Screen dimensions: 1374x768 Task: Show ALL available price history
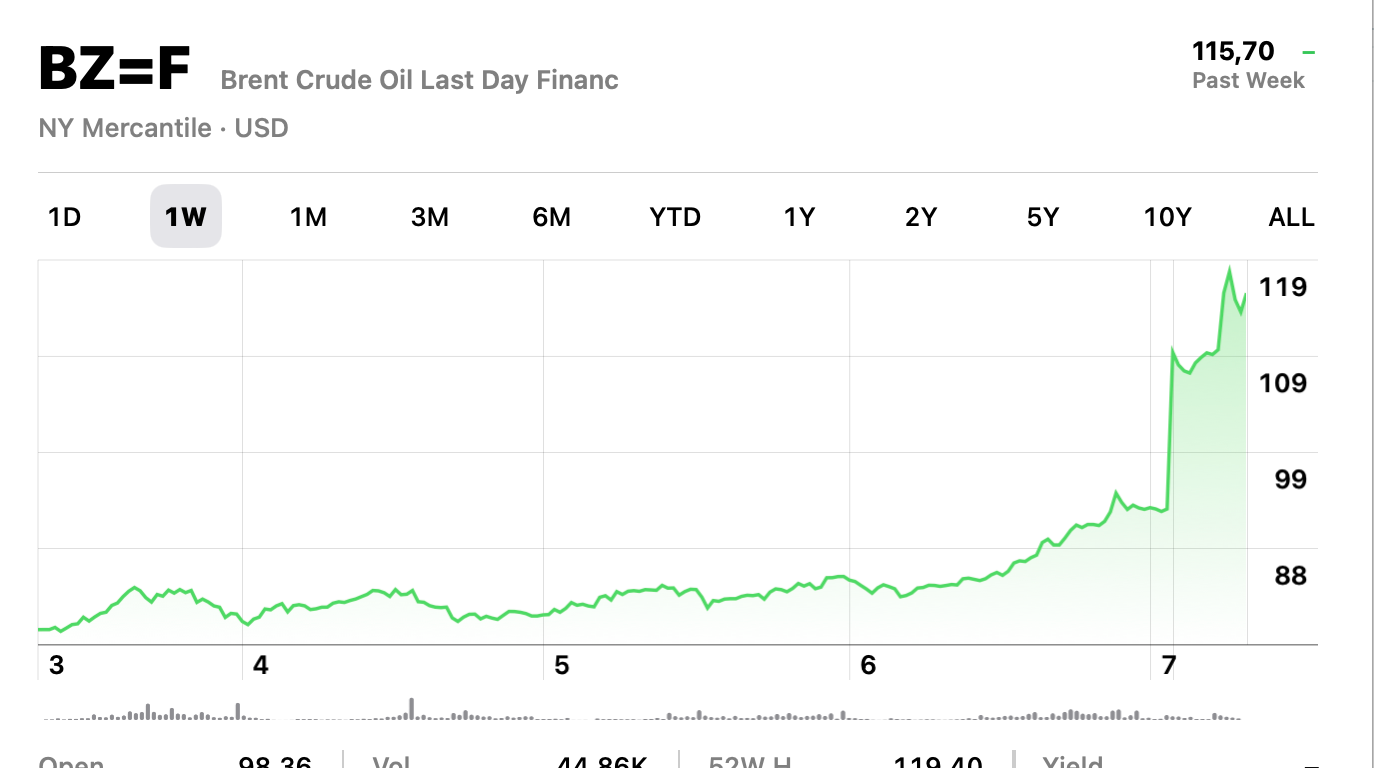tap(1291, 217)
